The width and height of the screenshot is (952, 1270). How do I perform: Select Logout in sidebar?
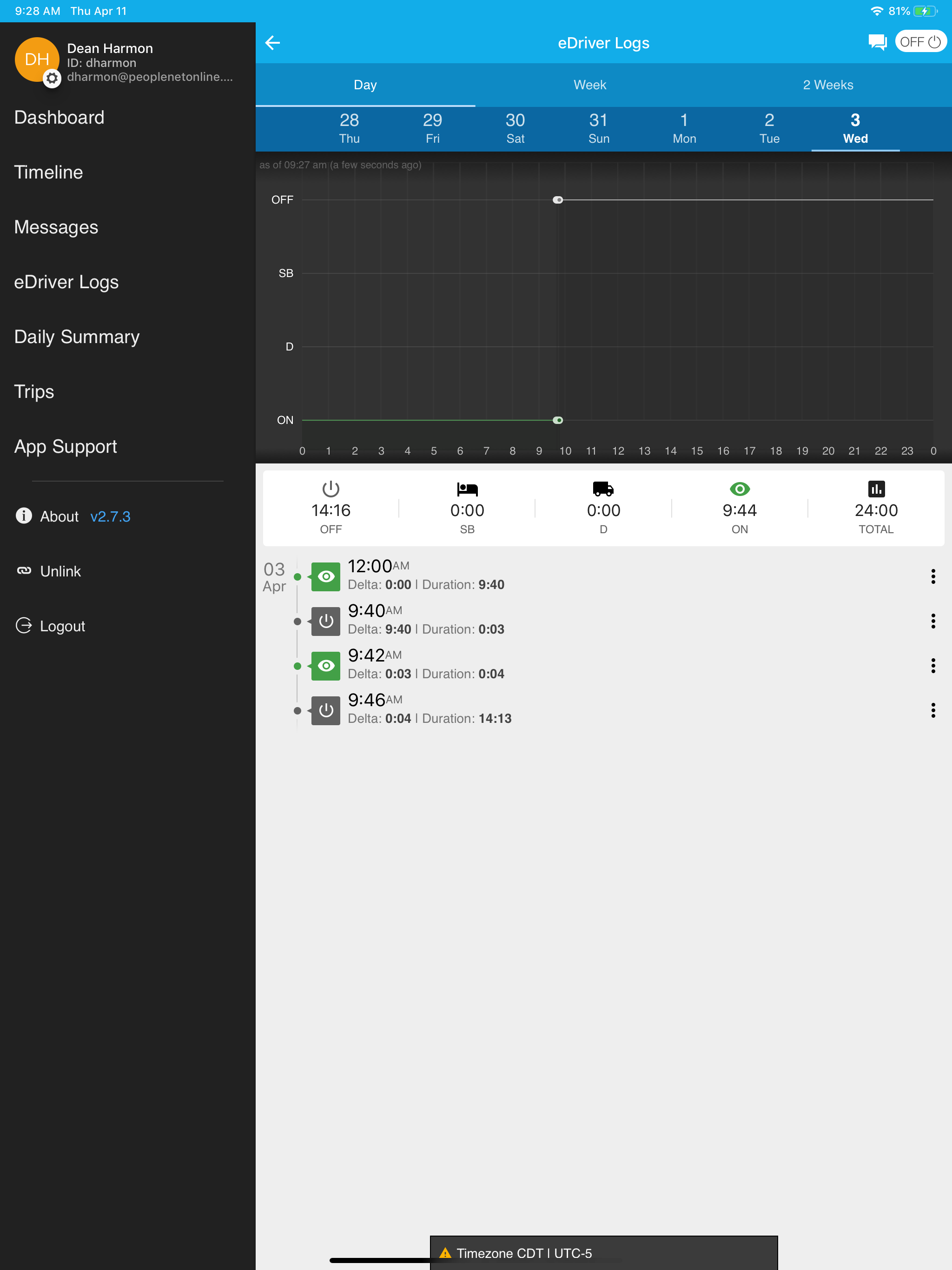62,626
